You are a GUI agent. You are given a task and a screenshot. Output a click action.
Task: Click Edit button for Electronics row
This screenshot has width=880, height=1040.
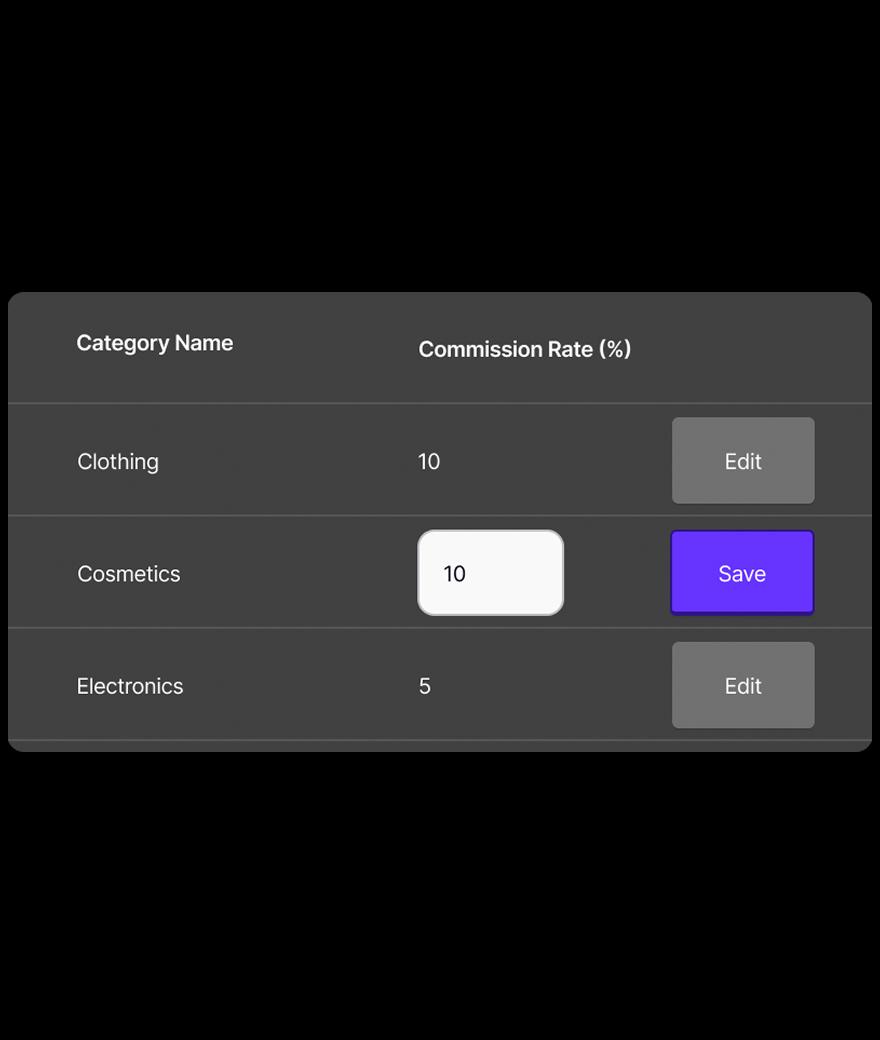tap(743, 686)
